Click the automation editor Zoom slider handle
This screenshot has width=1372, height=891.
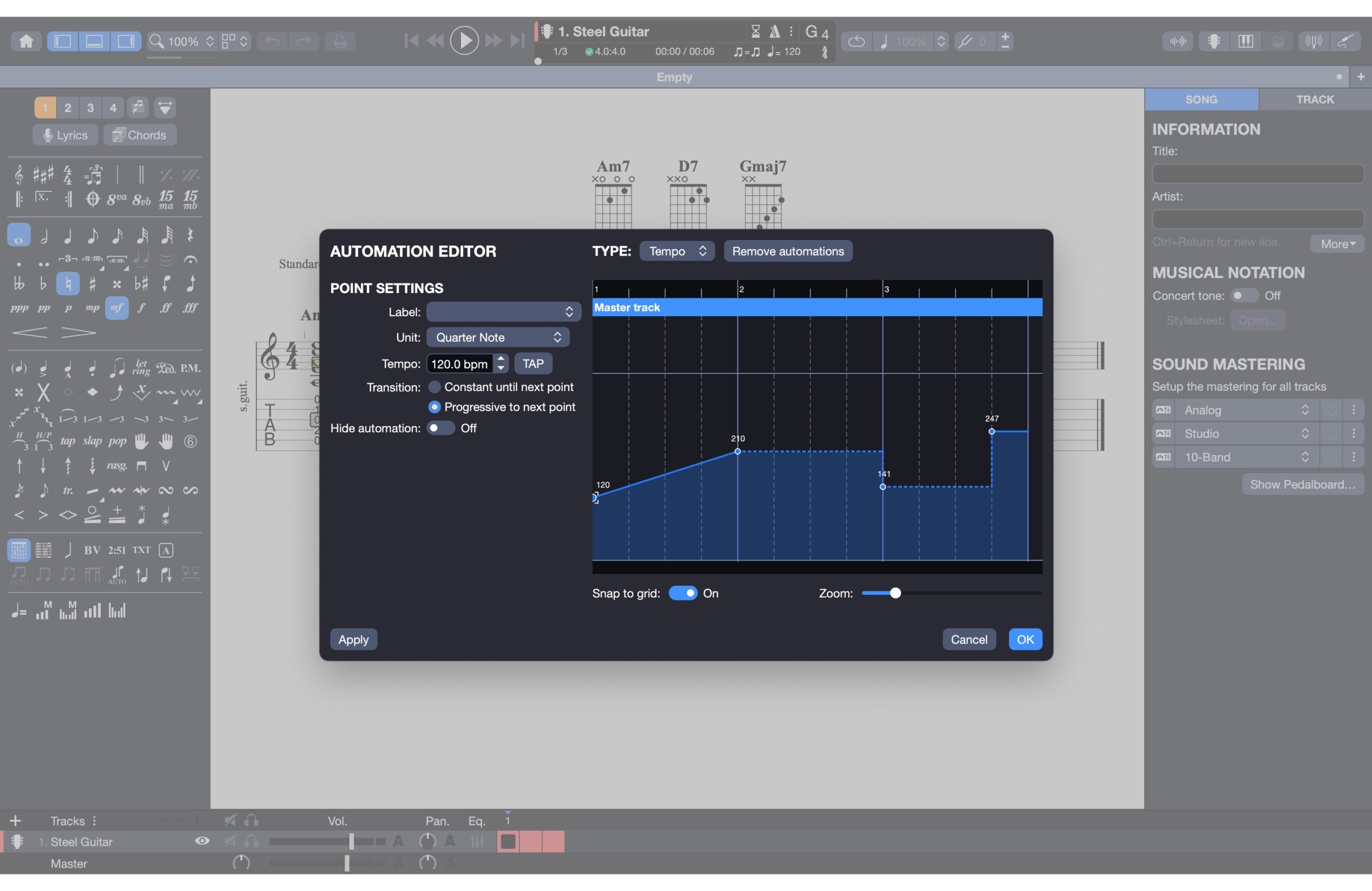point(894,593)
